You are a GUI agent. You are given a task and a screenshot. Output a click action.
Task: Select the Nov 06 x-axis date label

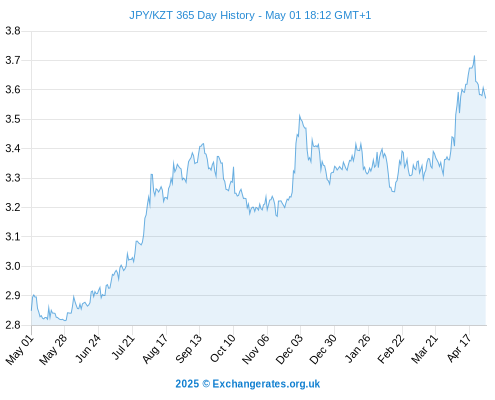(255, 349)
